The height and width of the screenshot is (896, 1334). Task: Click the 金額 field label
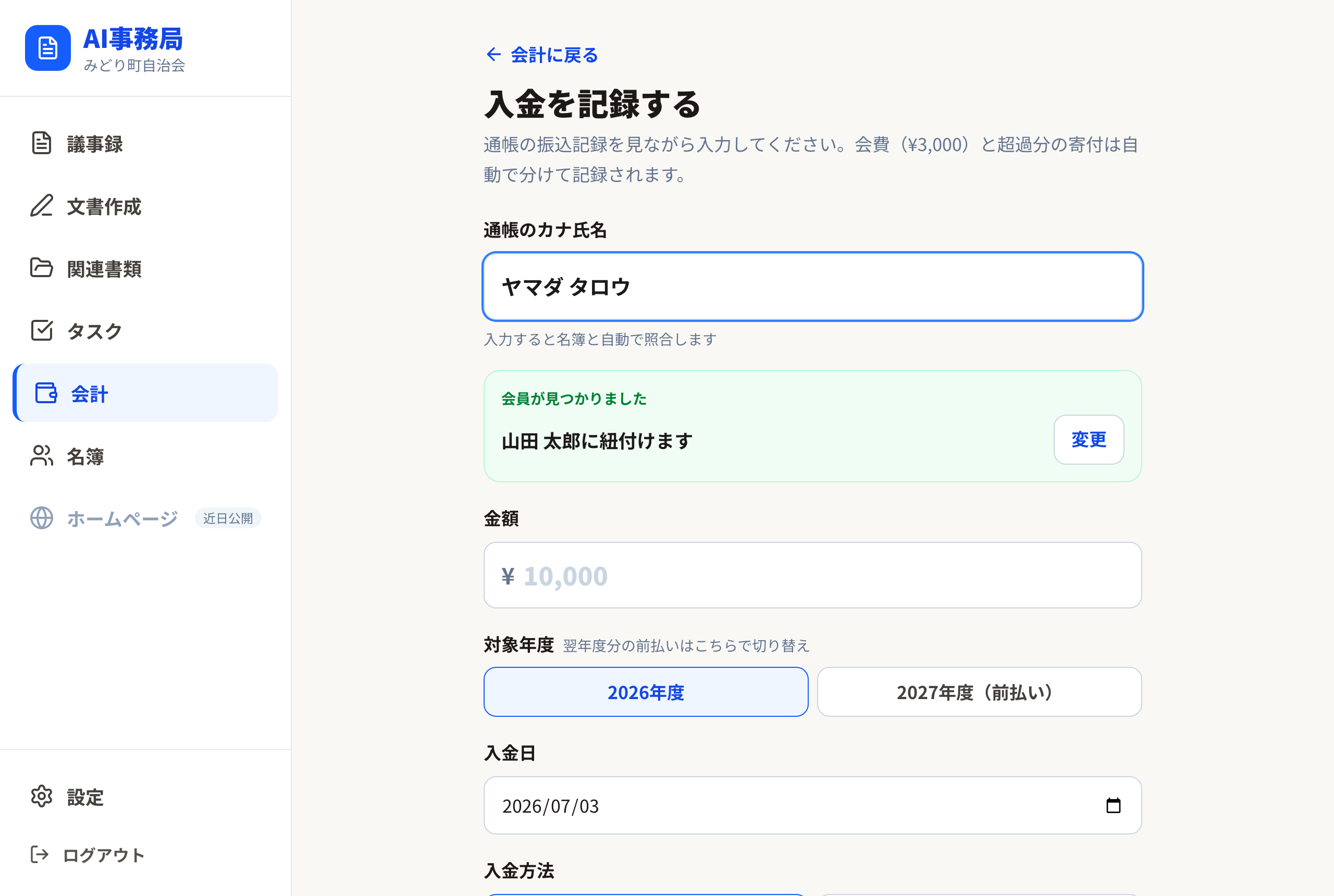click(501, 519)
